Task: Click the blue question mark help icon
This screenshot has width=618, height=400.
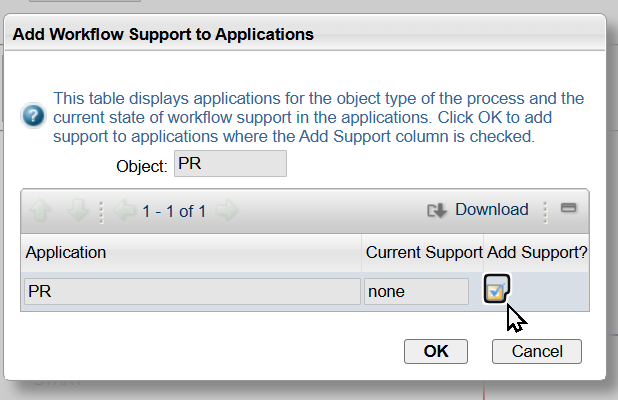Action: point(32,113)
